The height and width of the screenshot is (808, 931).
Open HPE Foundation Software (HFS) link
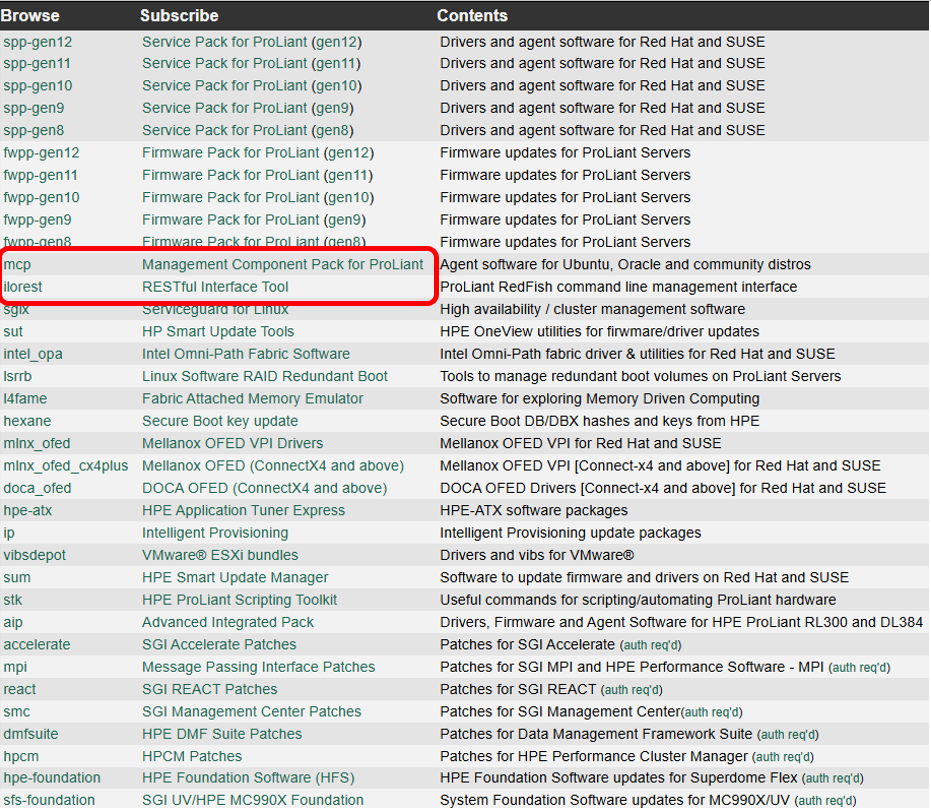tap(248, 778)
